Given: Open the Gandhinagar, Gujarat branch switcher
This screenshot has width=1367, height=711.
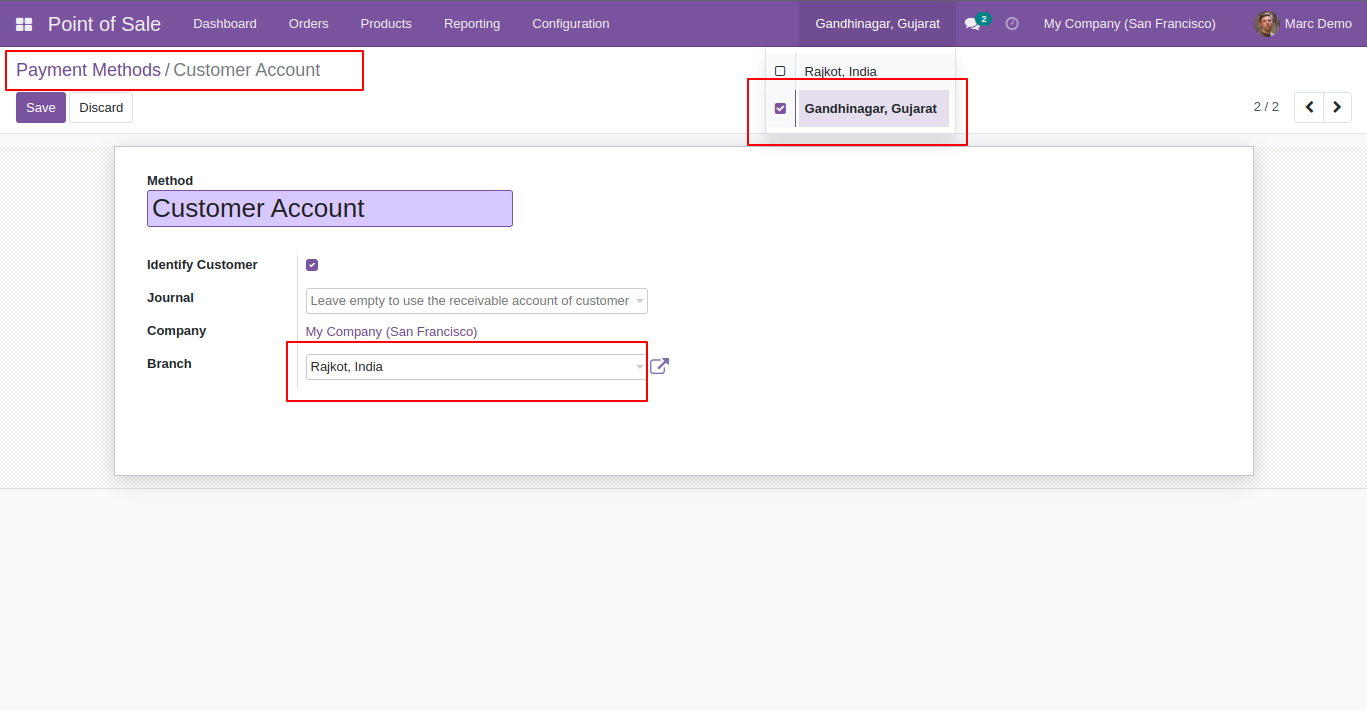Looking at the screenshot, I should pos(877,24).
